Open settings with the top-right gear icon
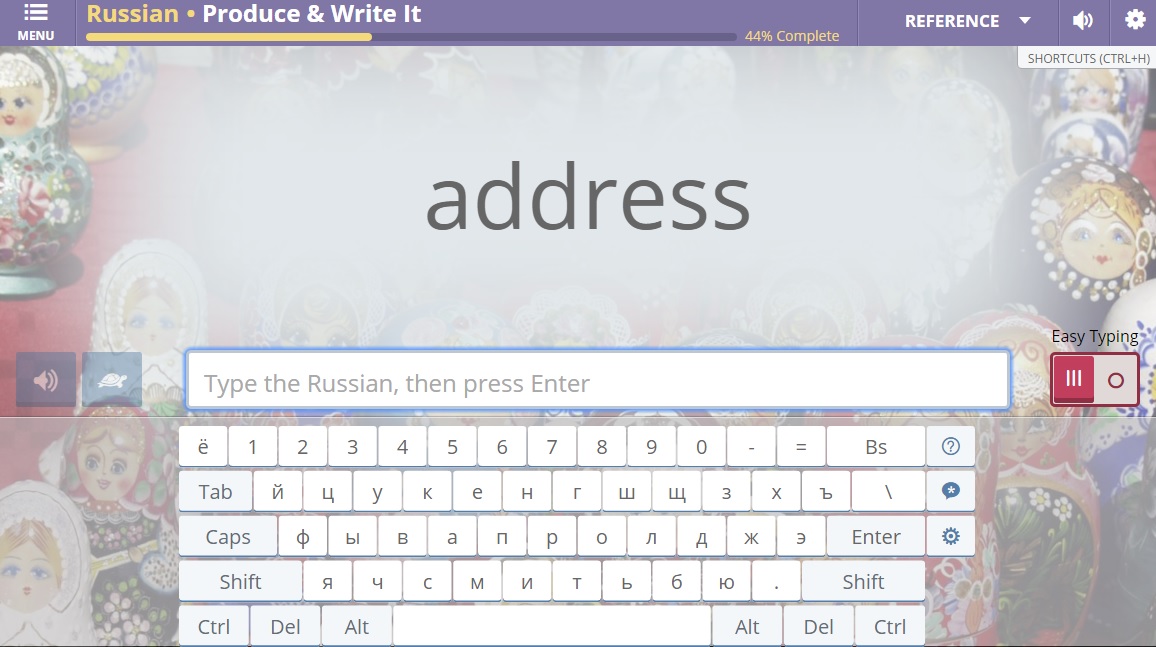The height and width of the screenshot is (647, 1156). (1134, 20)
